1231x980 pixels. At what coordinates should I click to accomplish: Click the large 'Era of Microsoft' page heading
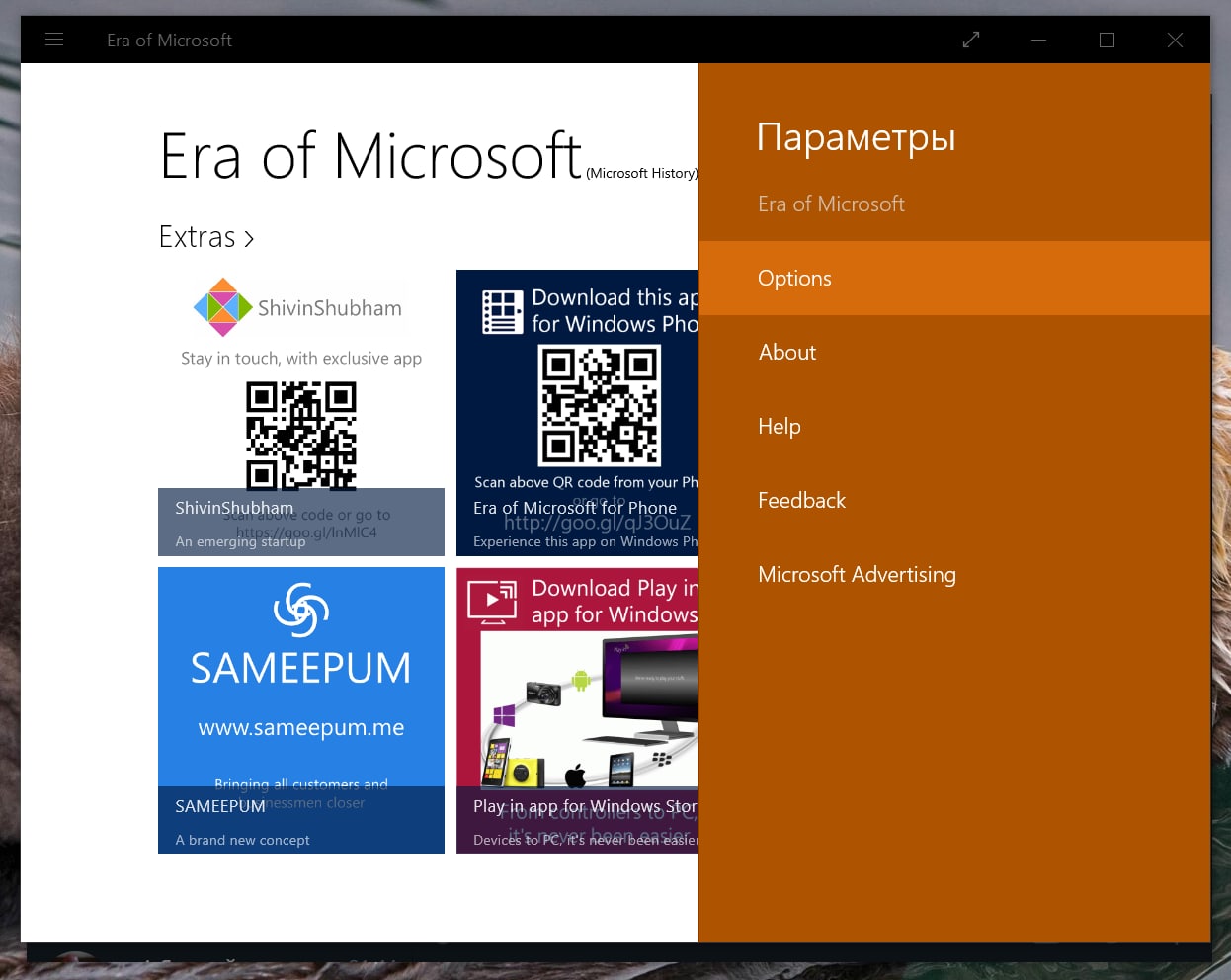[x=370, y=157]
